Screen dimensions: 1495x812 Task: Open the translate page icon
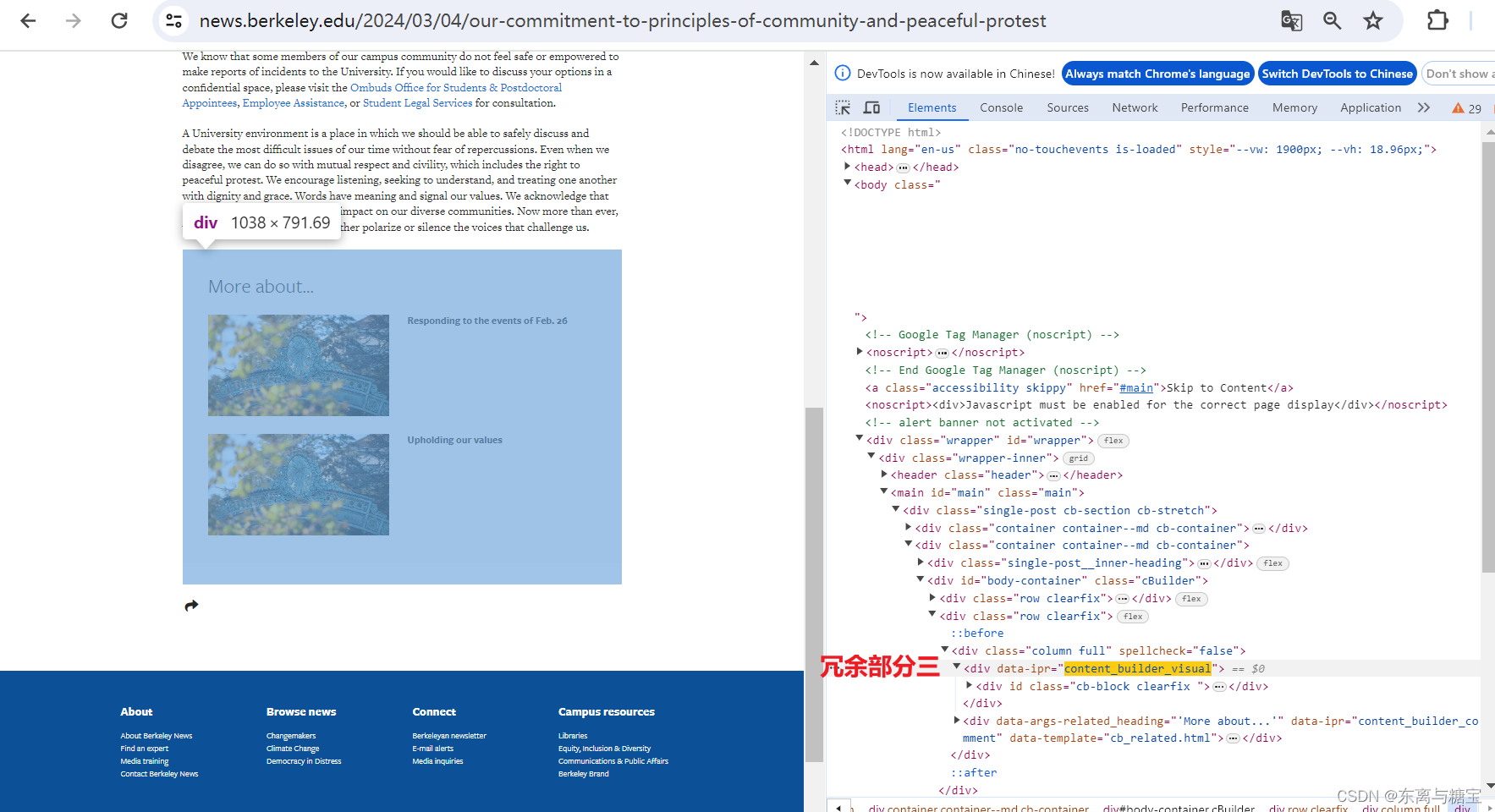coord(1291,20)
